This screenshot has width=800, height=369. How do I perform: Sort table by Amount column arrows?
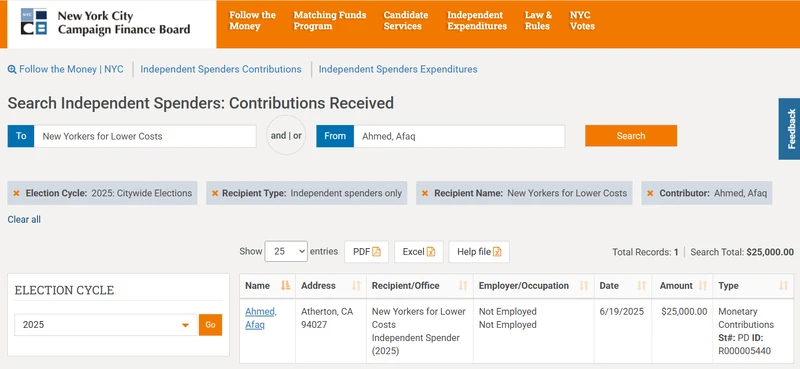703,286
